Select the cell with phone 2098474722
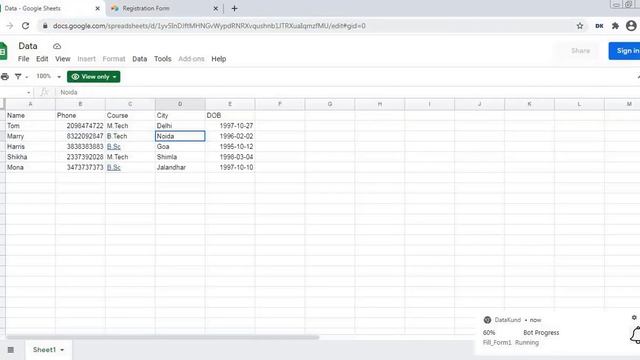The image size is (640, 360). click(80, 126)
